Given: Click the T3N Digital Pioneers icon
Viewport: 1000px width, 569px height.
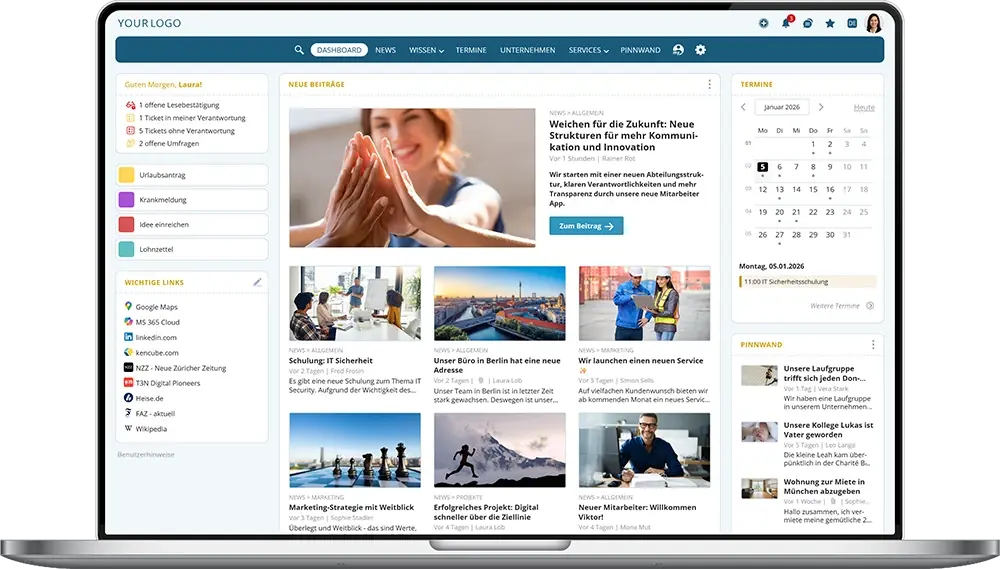Looking at the screenshot, I should click(x=128, y=383).
